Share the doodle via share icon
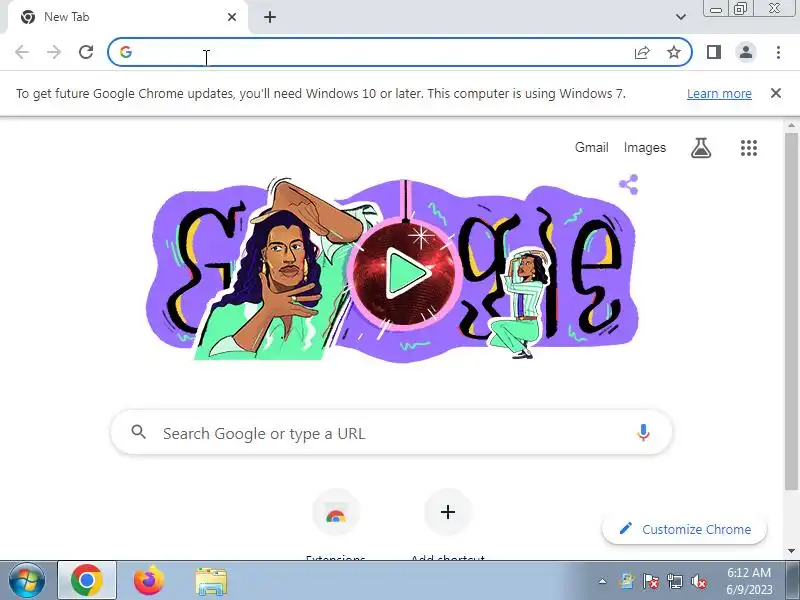Image resolution: width=800 pixels, height=600 pixels. [x=629, y=185]
